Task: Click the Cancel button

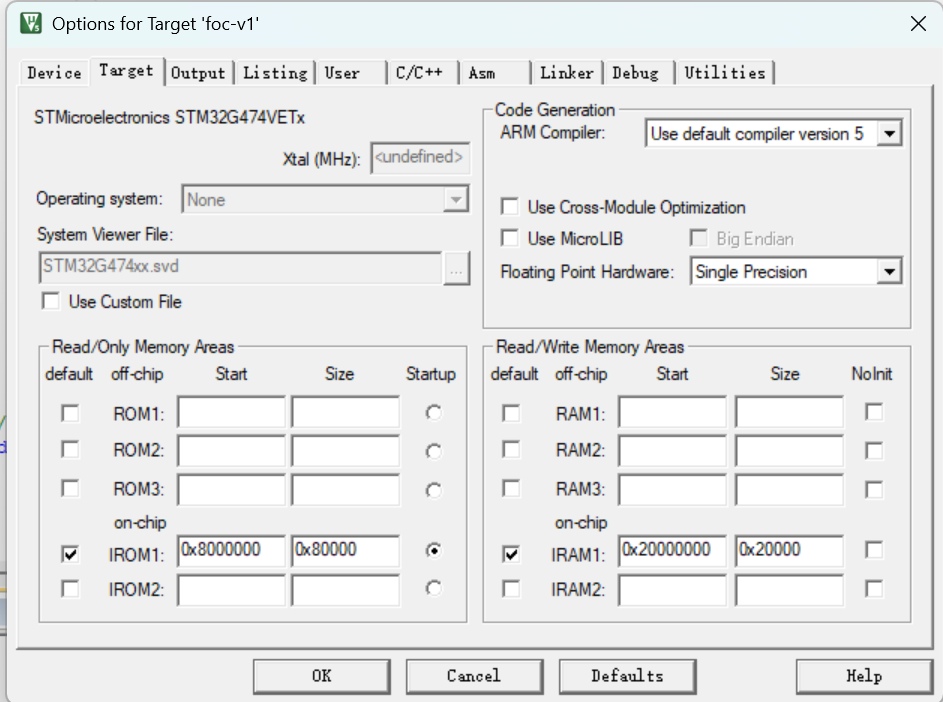Action: coord(474,676)
